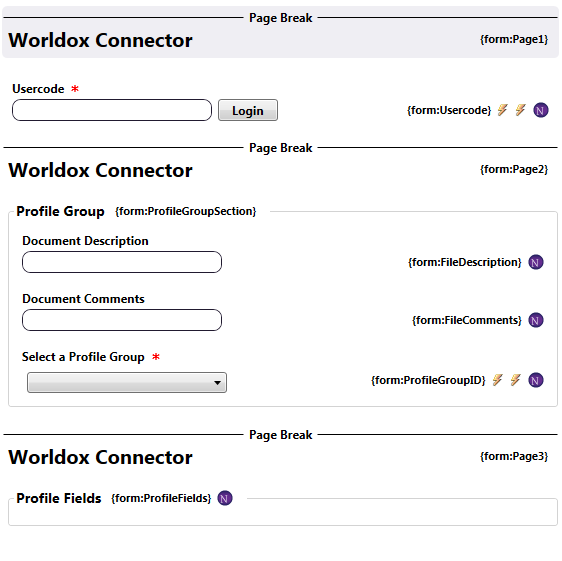Click the purple N icon beside form:FileDescription
The image size is (562, 561).
pos(536,262)
